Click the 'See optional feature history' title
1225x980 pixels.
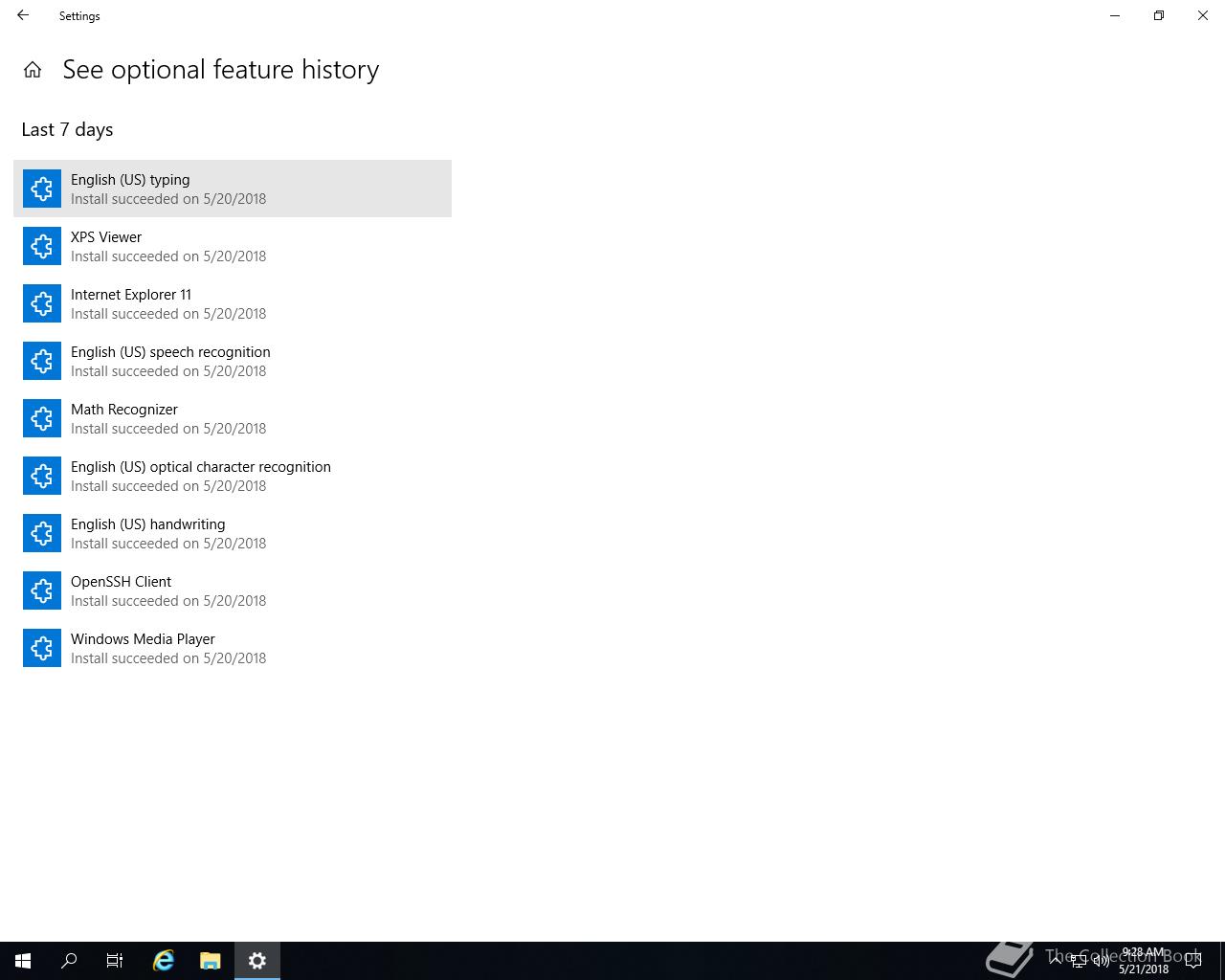tap(221, 70)
